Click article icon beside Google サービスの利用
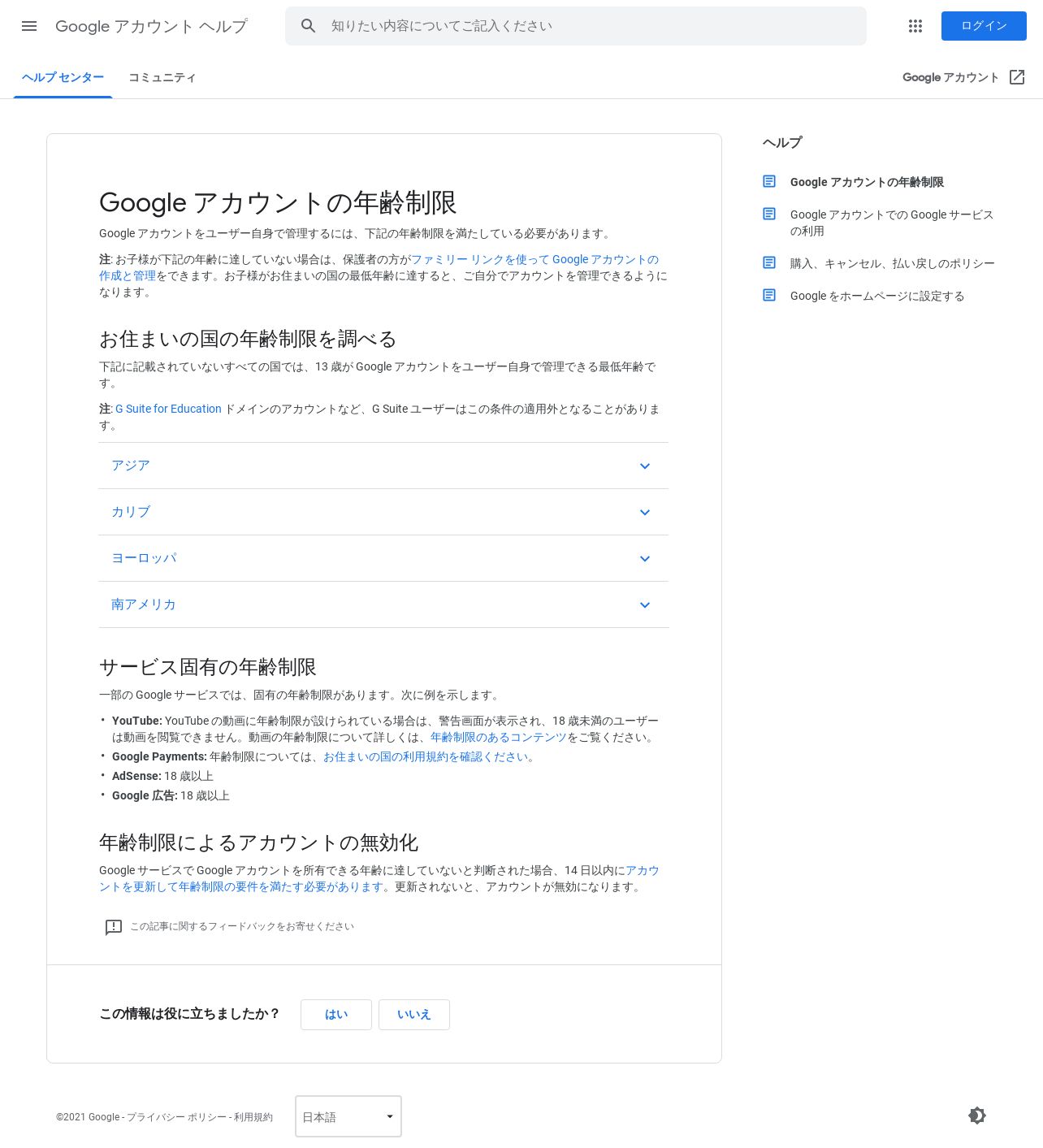 click(x=769, y=214)
